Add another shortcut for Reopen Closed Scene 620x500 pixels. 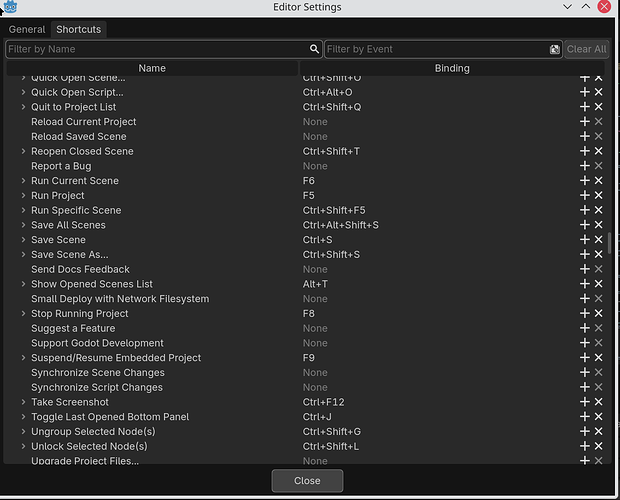pos(584,151)
